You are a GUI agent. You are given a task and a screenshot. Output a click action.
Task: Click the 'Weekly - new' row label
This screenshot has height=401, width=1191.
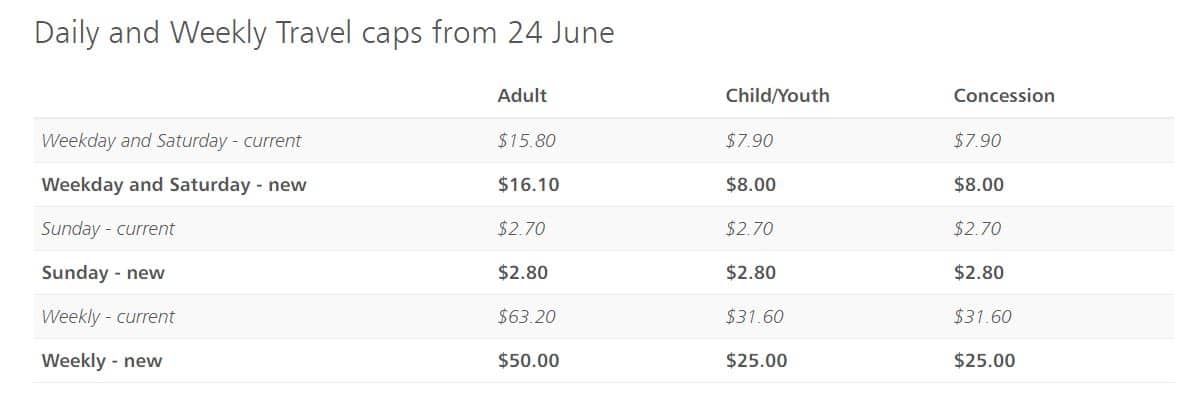pos(102,360)
